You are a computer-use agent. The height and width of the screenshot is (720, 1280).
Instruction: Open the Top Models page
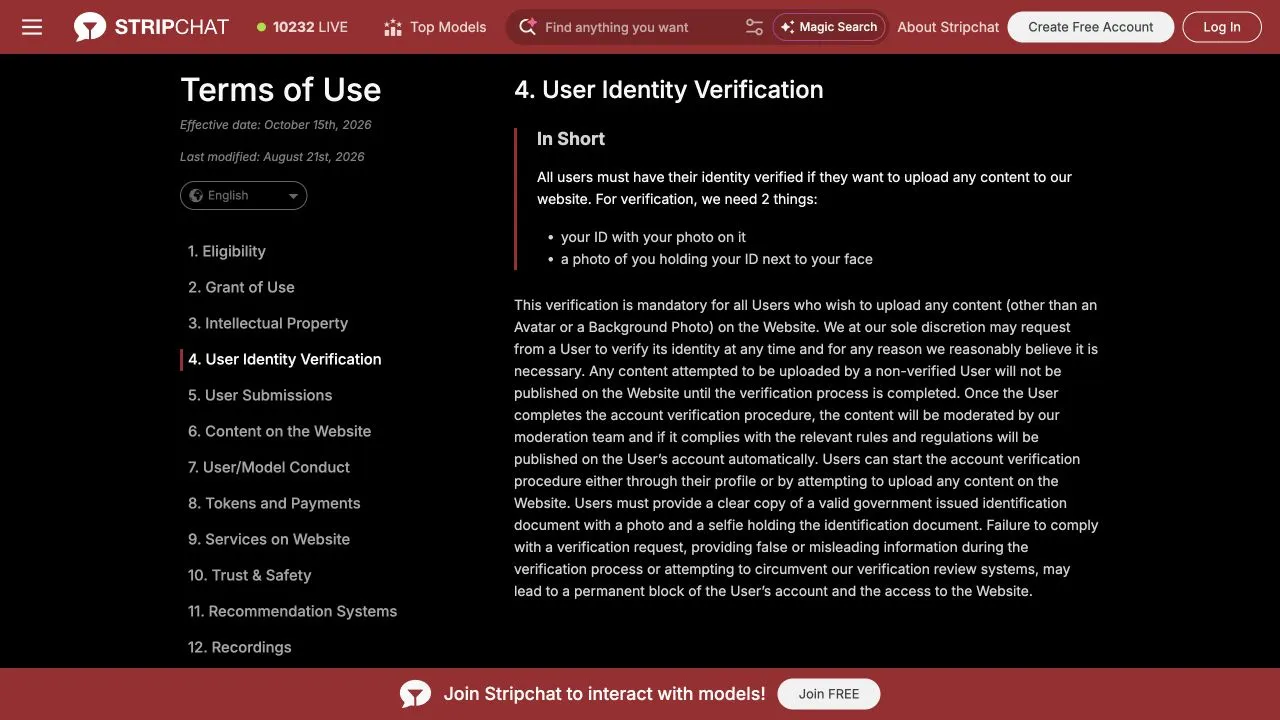coord(435,27)
